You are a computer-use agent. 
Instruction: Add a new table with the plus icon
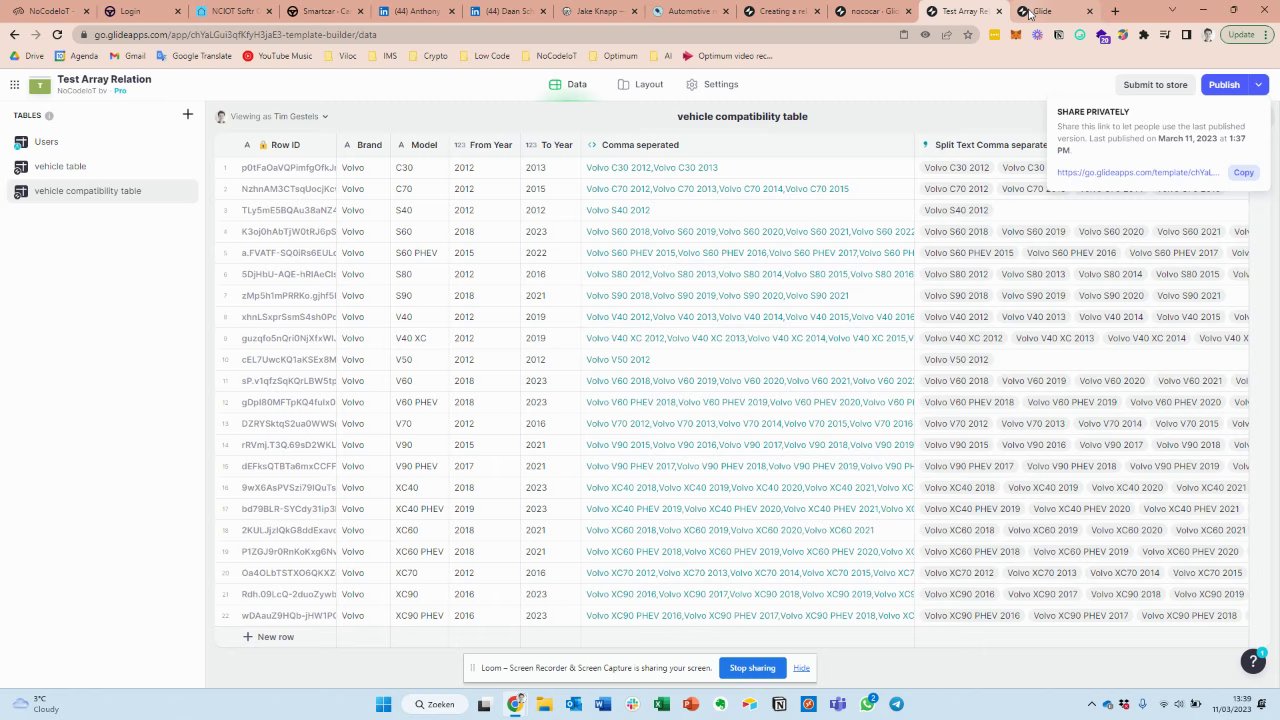pos(187,115)
